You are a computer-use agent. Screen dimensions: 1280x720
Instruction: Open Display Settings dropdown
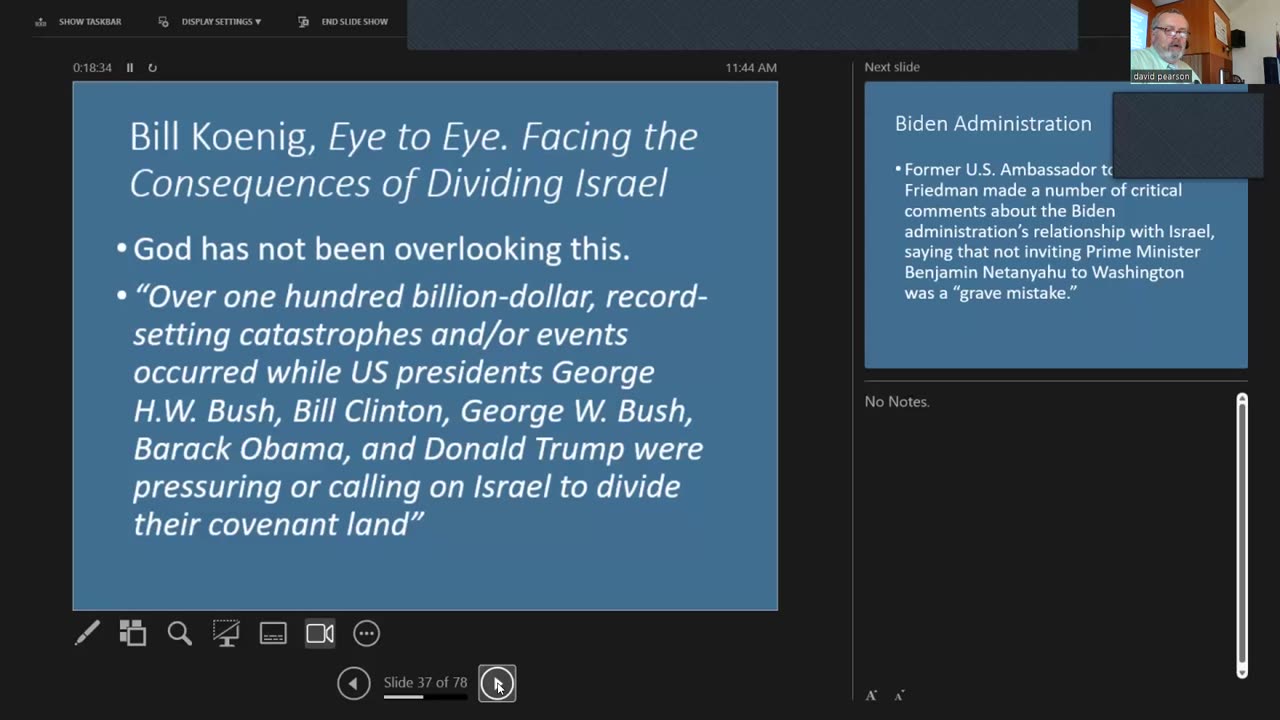pyautogui.click(x=210, y=21)
